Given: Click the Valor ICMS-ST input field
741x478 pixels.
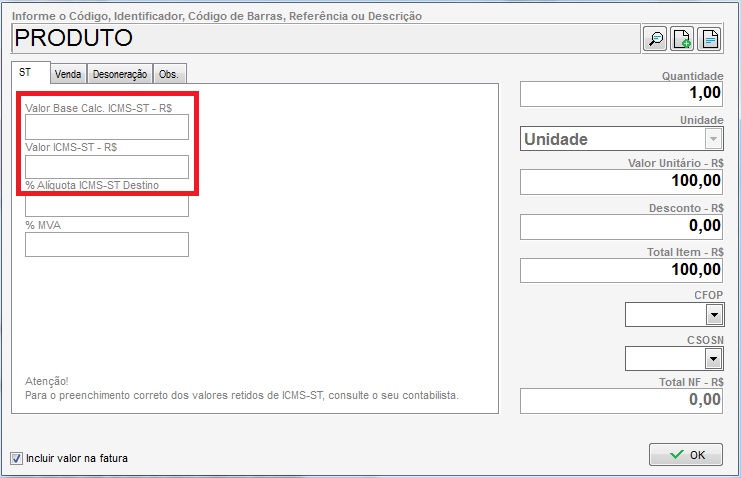Looking at the screenshot, I should (107, 166).
